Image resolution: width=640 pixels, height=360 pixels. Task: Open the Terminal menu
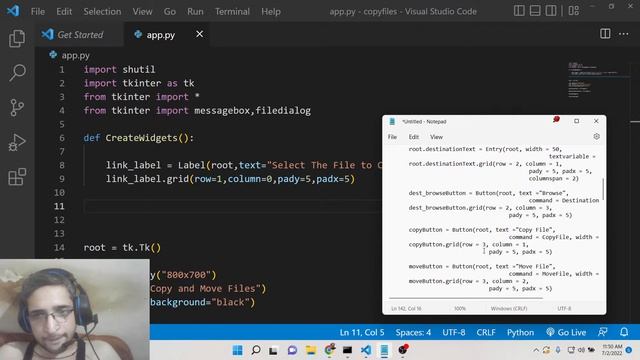232,11
